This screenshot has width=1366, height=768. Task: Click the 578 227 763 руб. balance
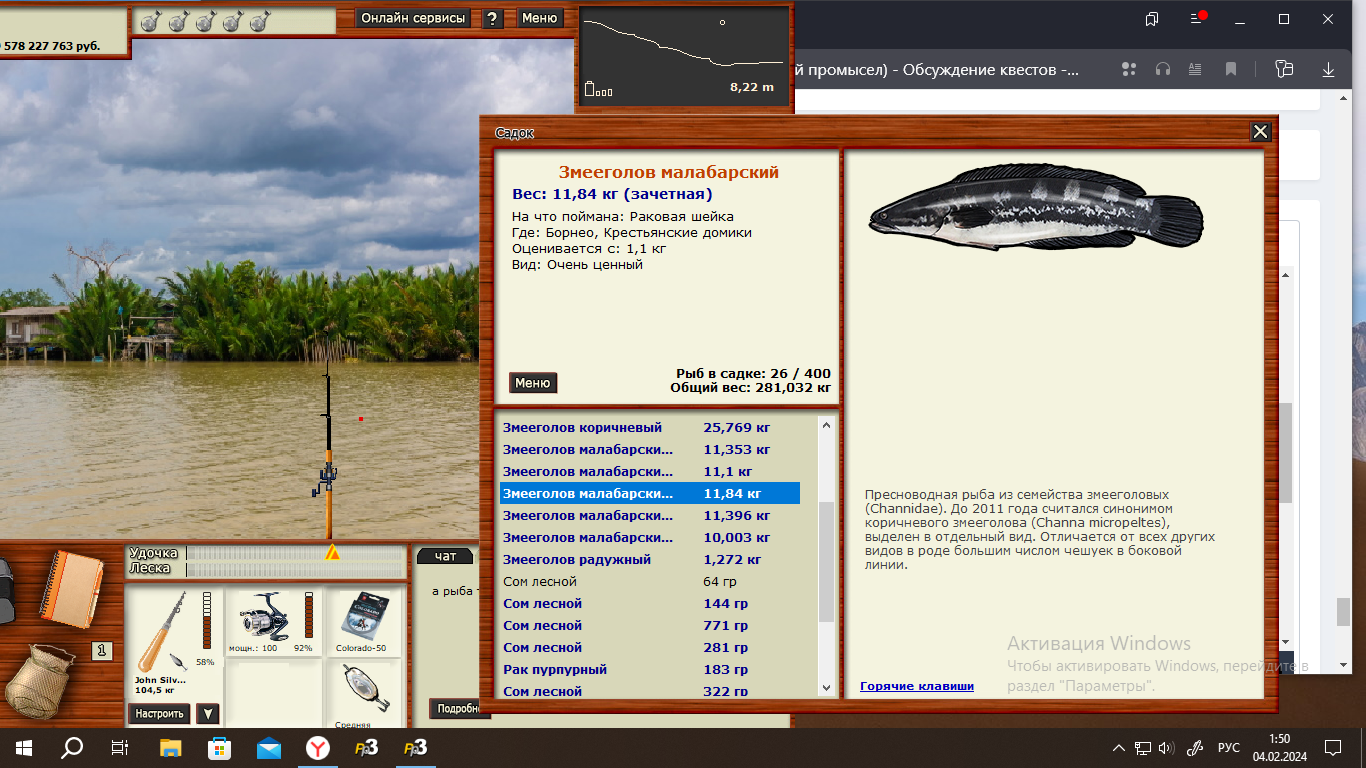52,45
